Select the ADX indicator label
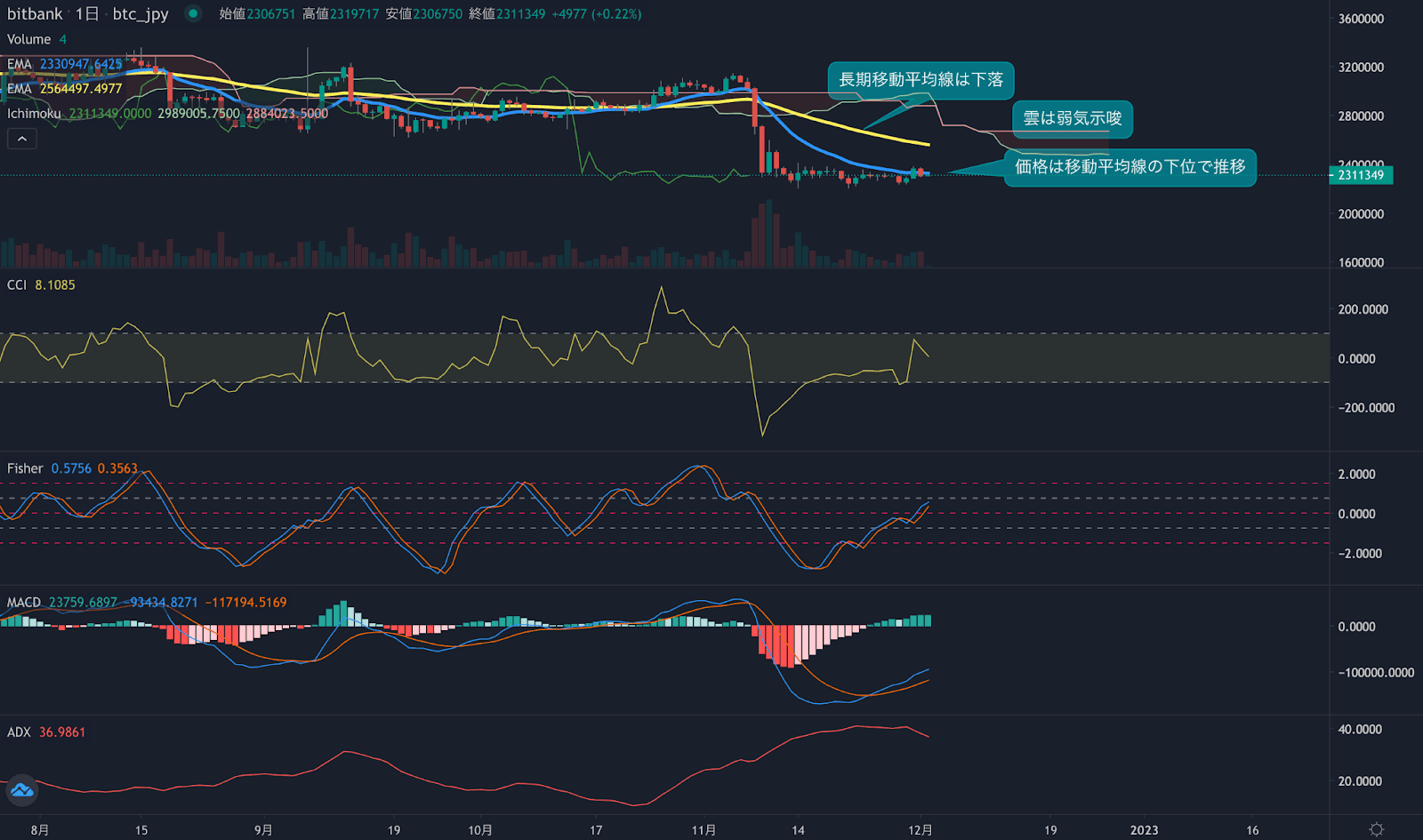The image size is (1423, 840). coord(19,732)
